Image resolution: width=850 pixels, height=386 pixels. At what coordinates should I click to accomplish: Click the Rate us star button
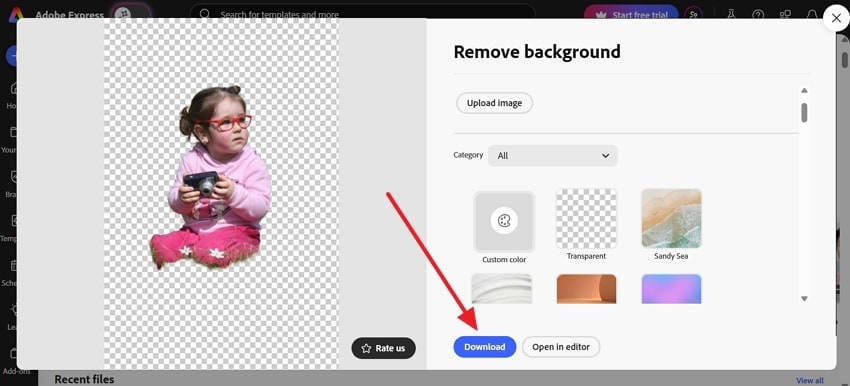coord(383,348)
